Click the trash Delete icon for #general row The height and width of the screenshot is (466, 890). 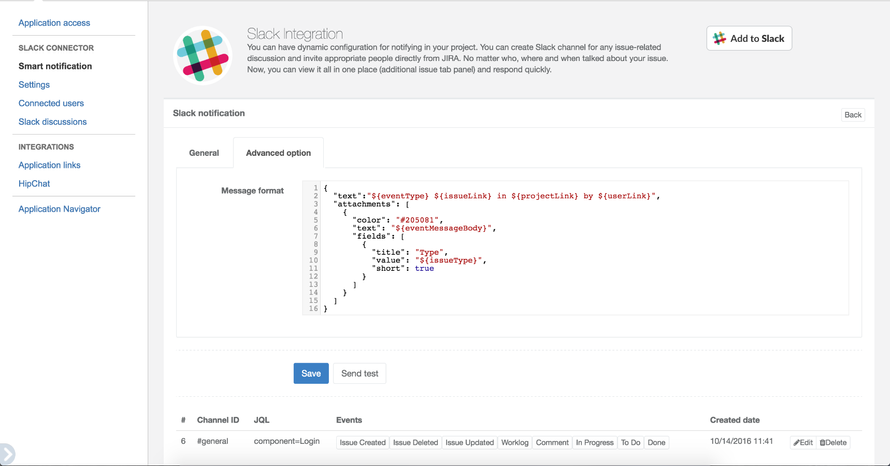[833, 443]
